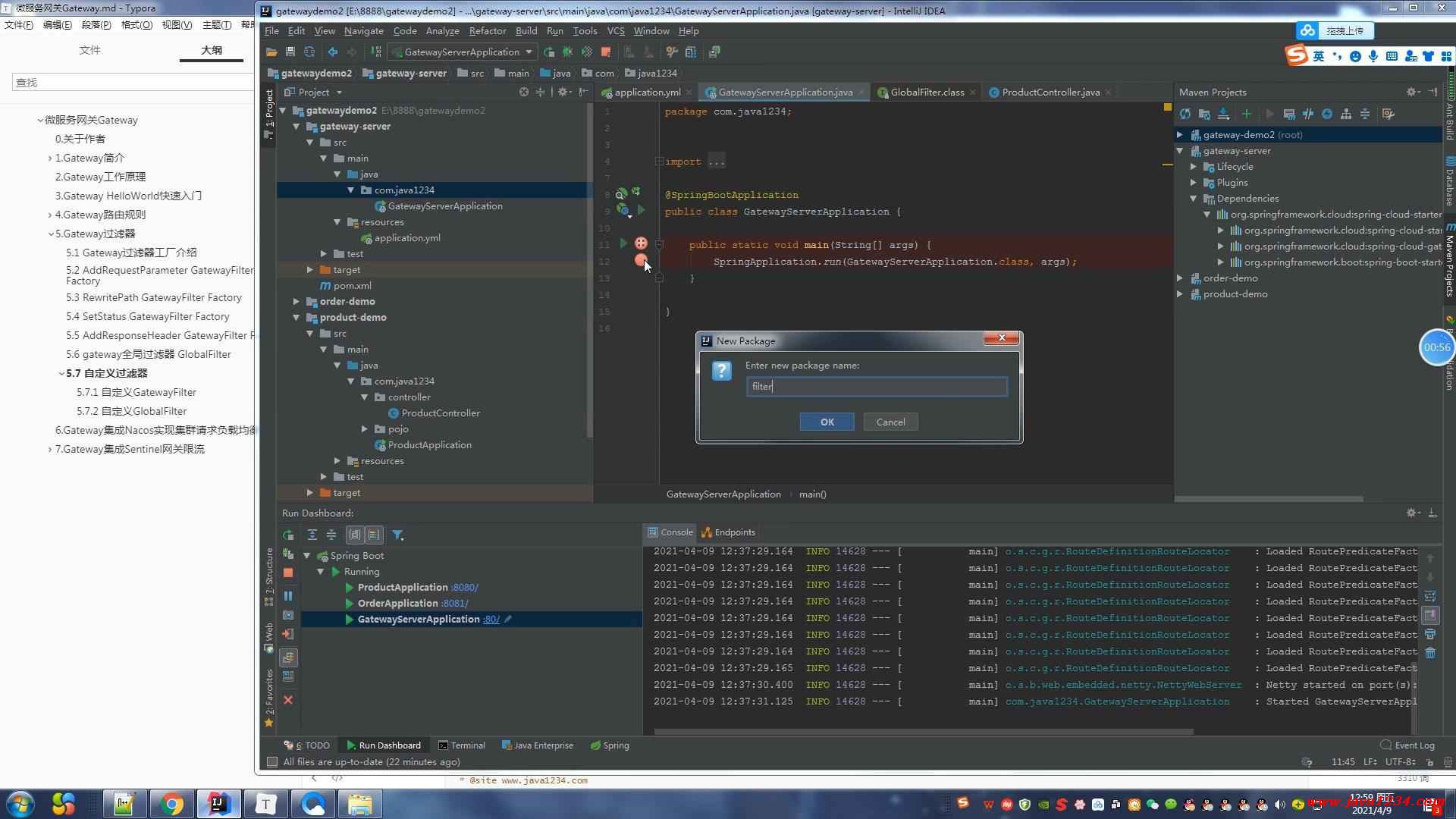
Task: Open the Terminal tool window tab
Action: point(461,745)
